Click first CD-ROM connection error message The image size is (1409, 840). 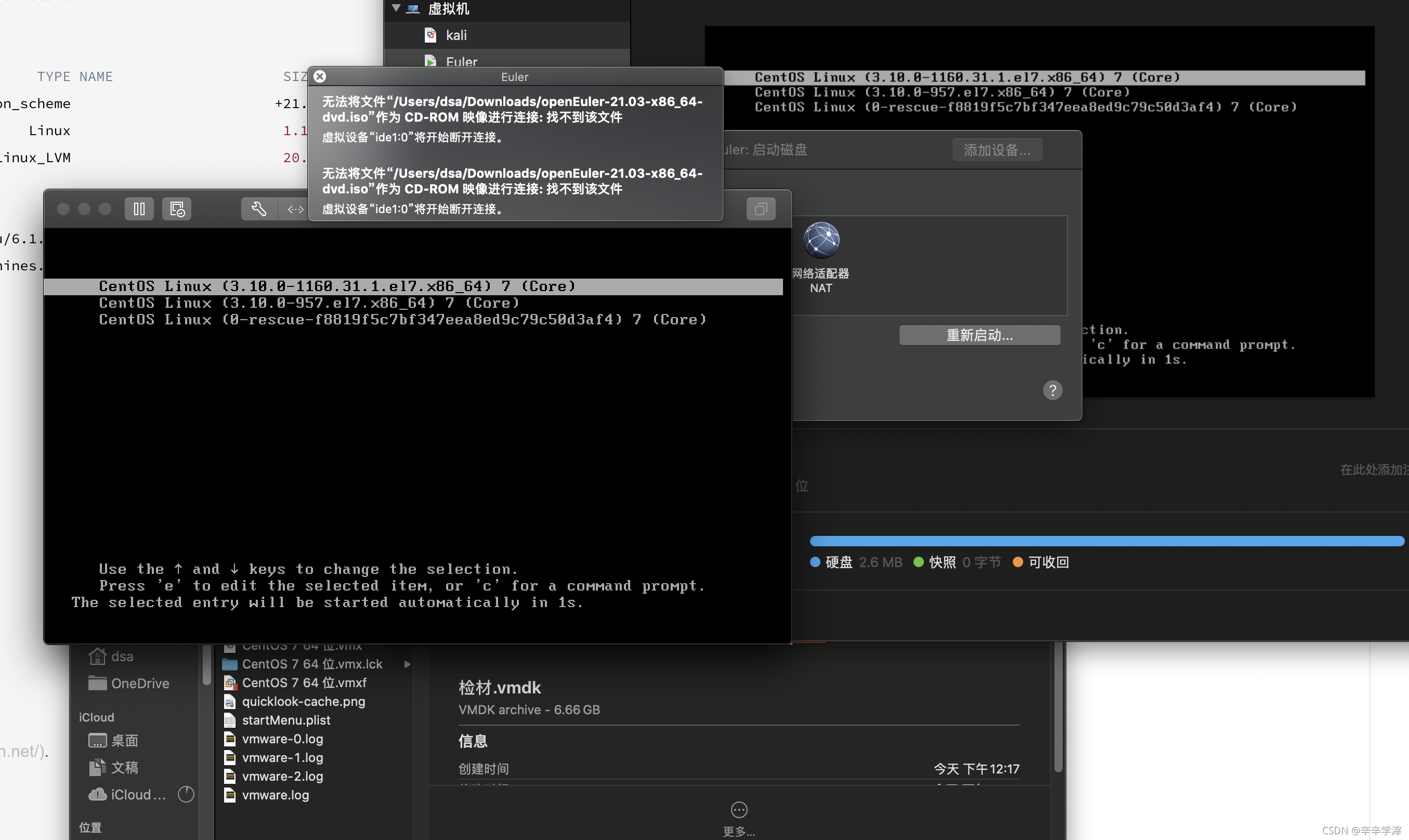tap(512, 109)
